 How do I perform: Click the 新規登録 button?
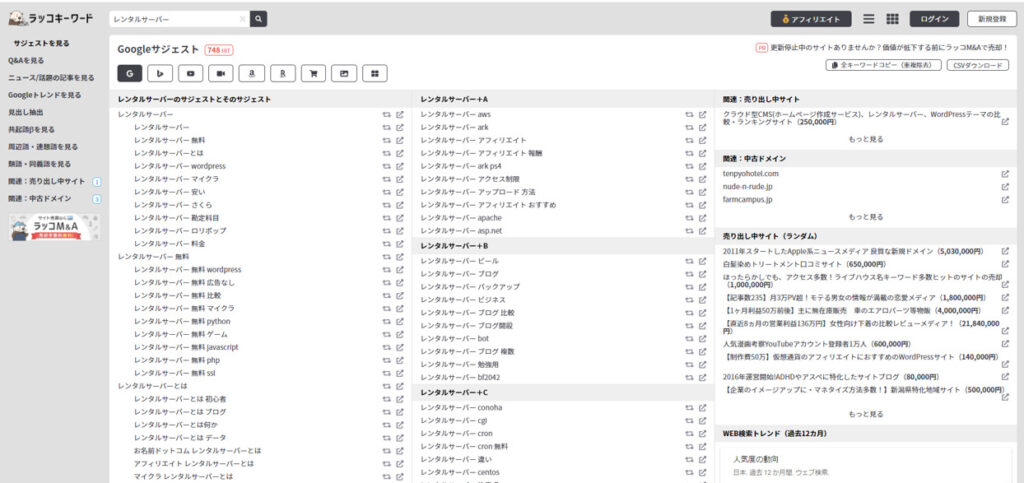click(x=991, y=19)
